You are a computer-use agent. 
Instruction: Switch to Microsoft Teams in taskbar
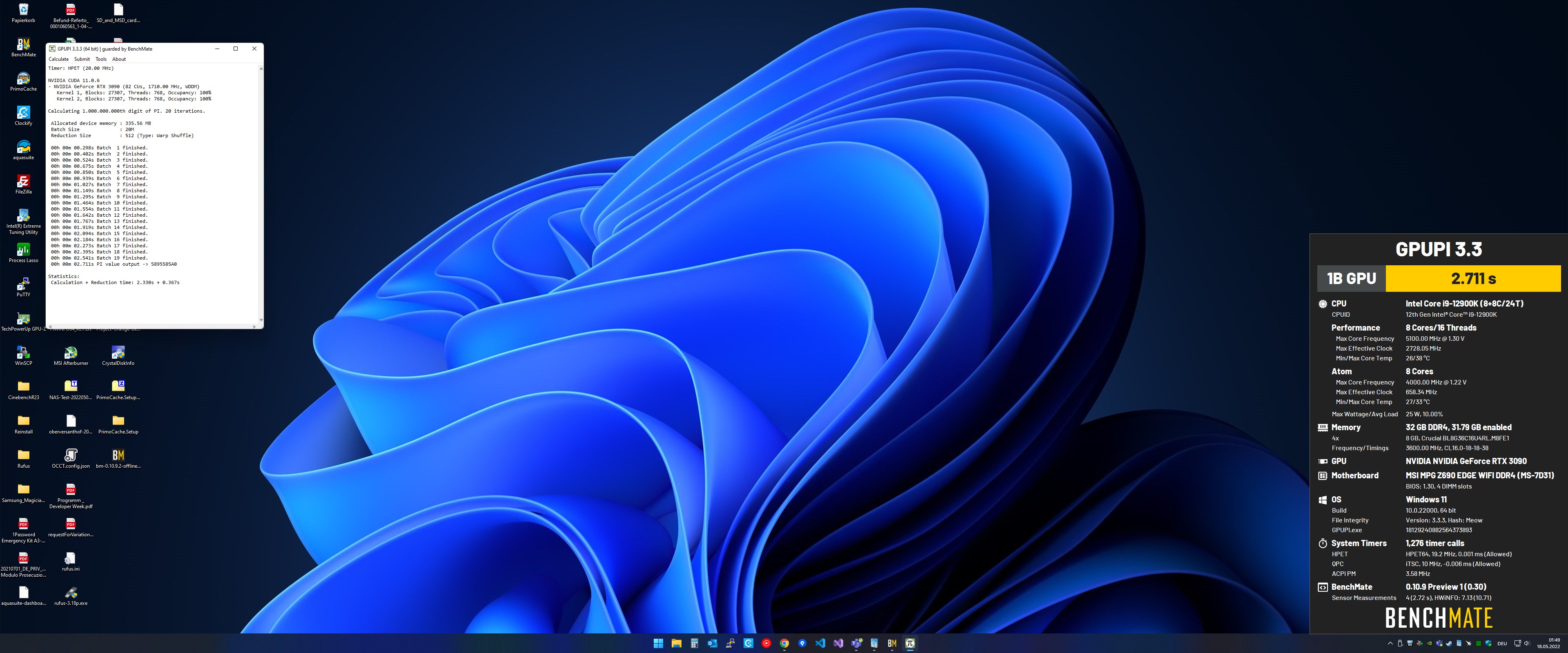pyautogui.click(x=856, y=643)
